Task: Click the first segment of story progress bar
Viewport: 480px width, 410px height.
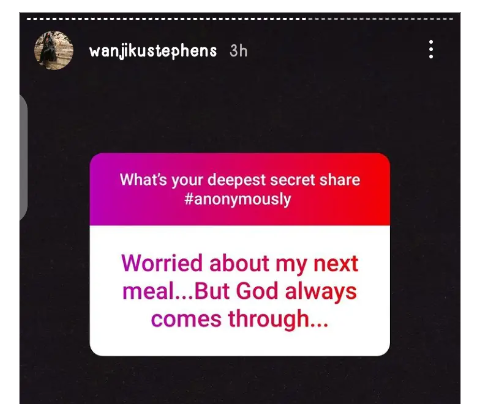Action: point(29,19)
